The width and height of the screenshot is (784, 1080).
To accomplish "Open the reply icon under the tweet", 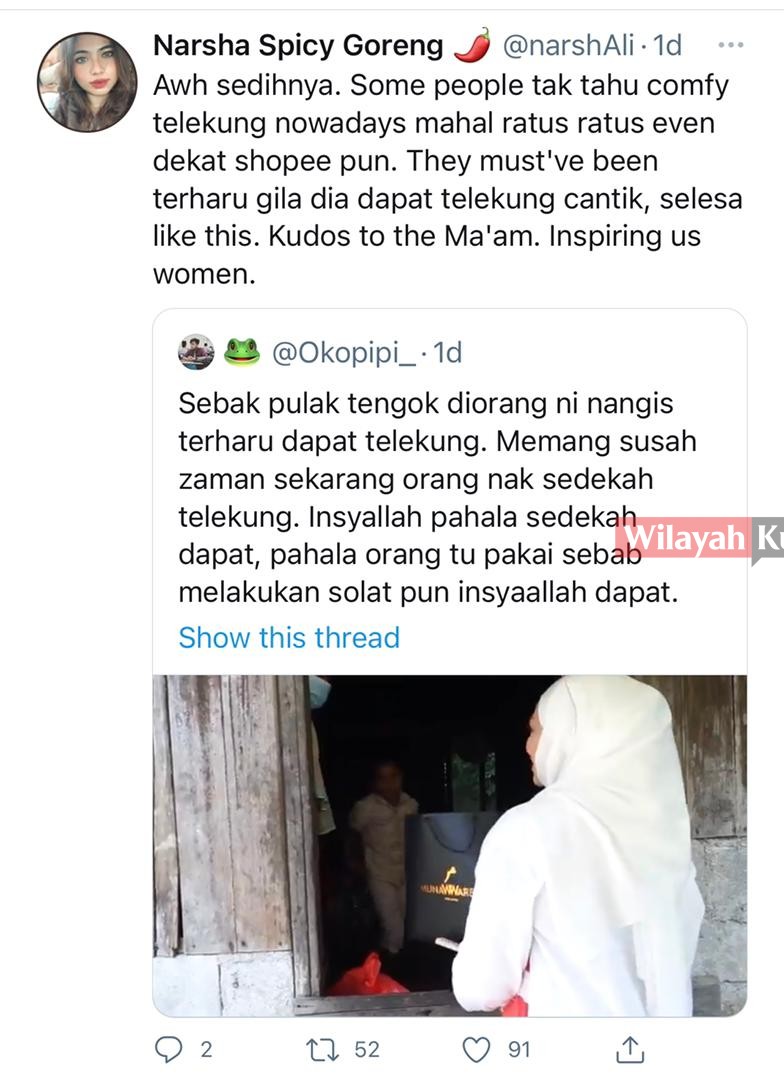I will tap(169, 1049).
